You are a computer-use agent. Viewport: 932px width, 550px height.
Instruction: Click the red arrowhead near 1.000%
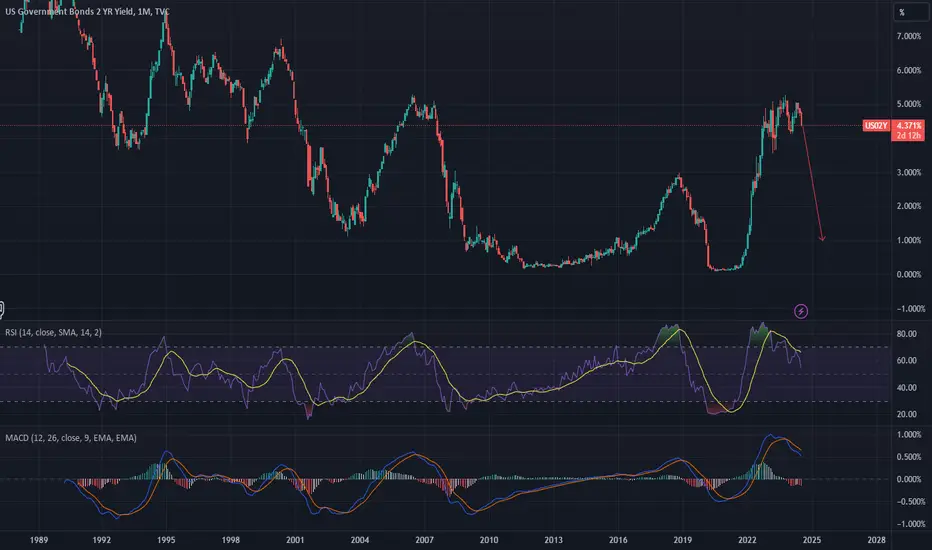pyautogui.click(x=823, y=238)
